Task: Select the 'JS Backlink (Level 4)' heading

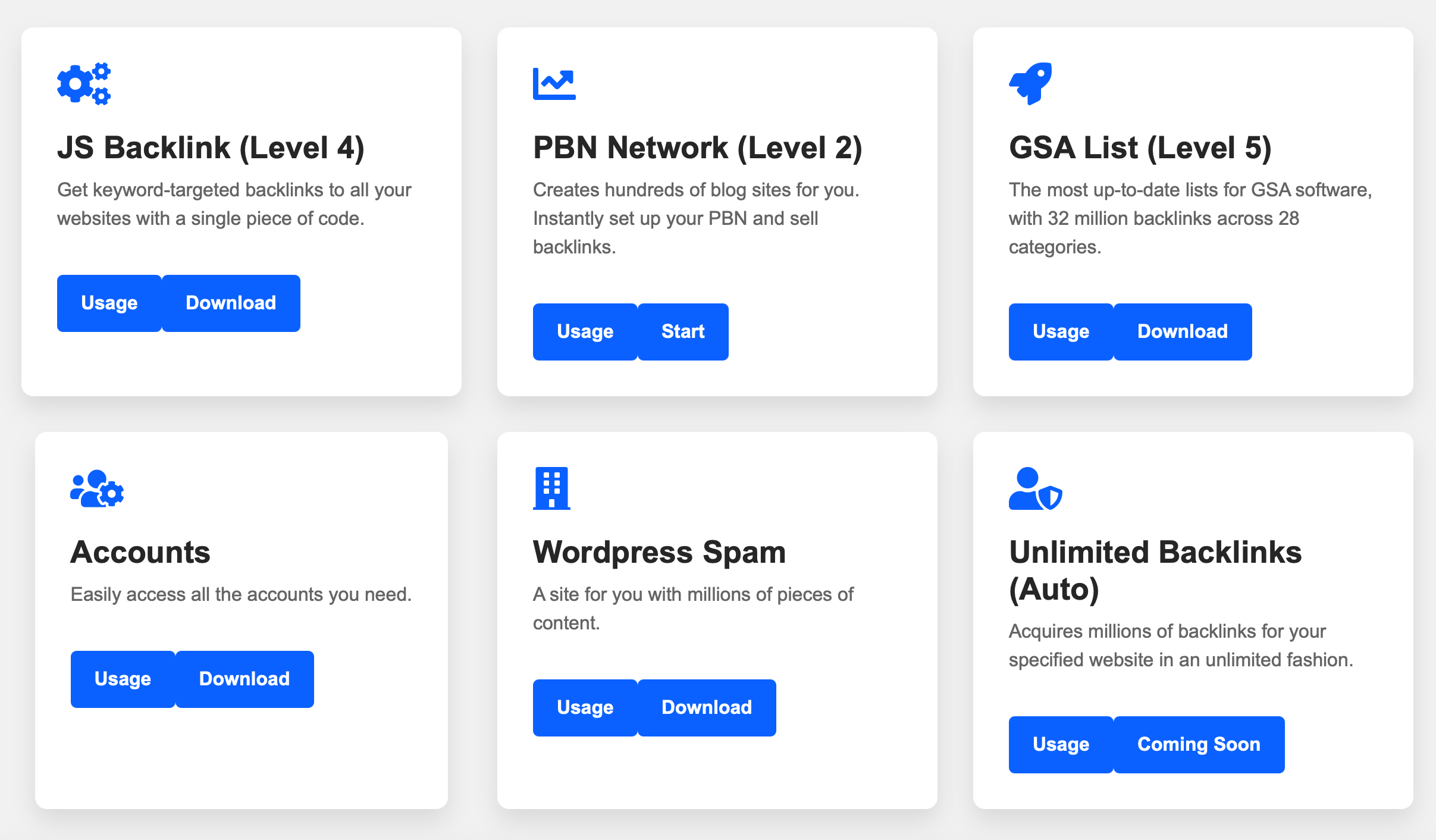Action: (211, 148)
